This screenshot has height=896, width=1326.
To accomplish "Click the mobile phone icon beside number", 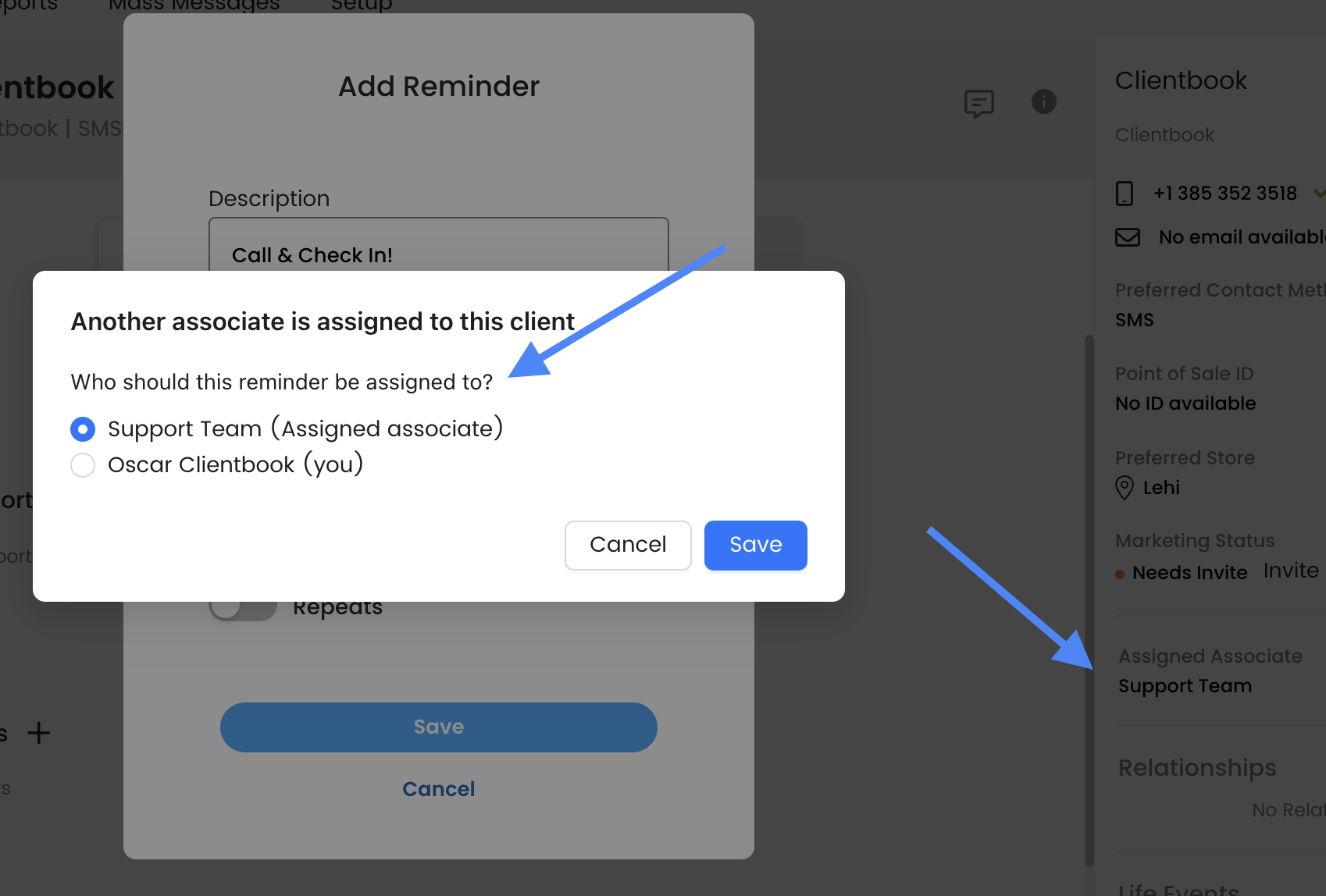I will (1125, 194).
